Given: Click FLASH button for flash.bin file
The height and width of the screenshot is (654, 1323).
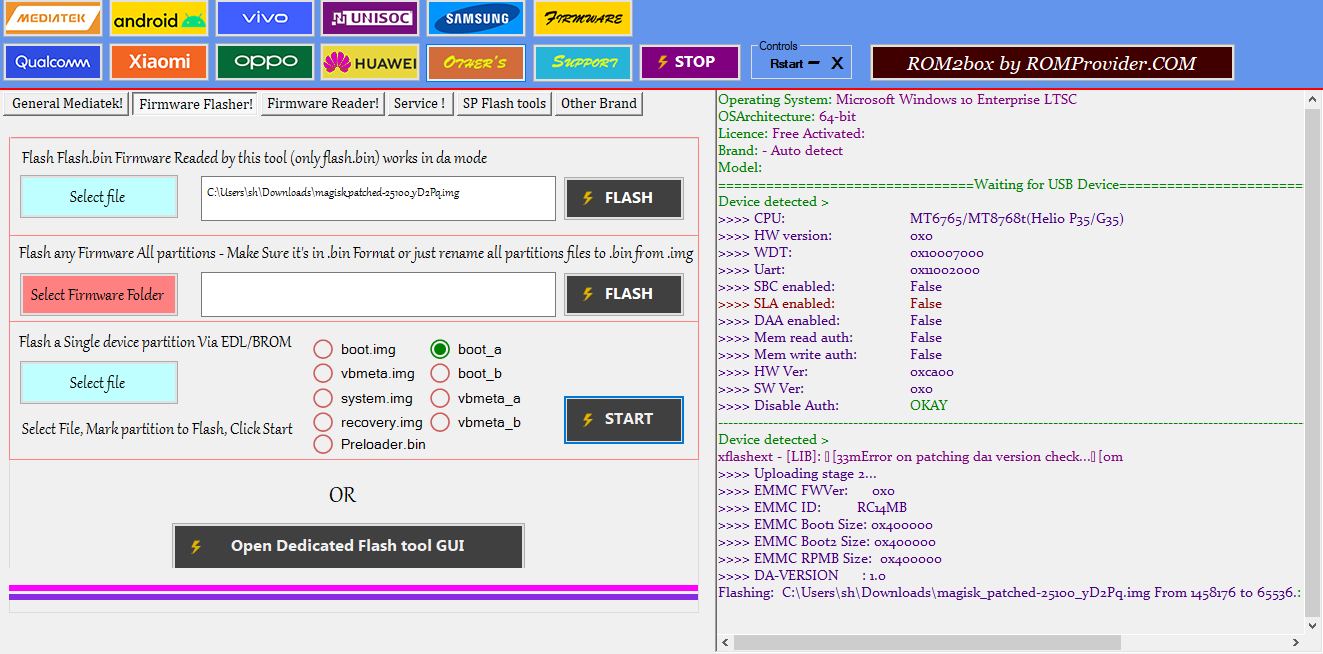Looking at the screenshot, I should 624,198.
